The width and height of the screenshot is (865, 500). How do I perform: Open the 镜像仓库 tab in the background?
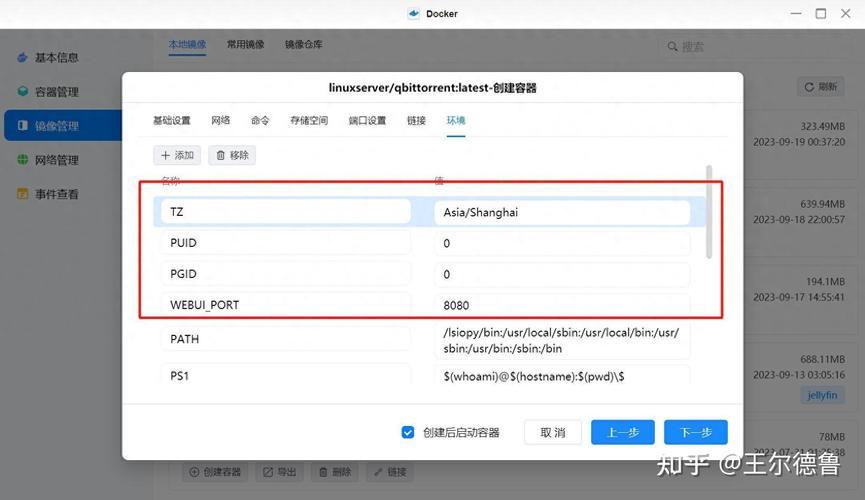coord(303,44)
